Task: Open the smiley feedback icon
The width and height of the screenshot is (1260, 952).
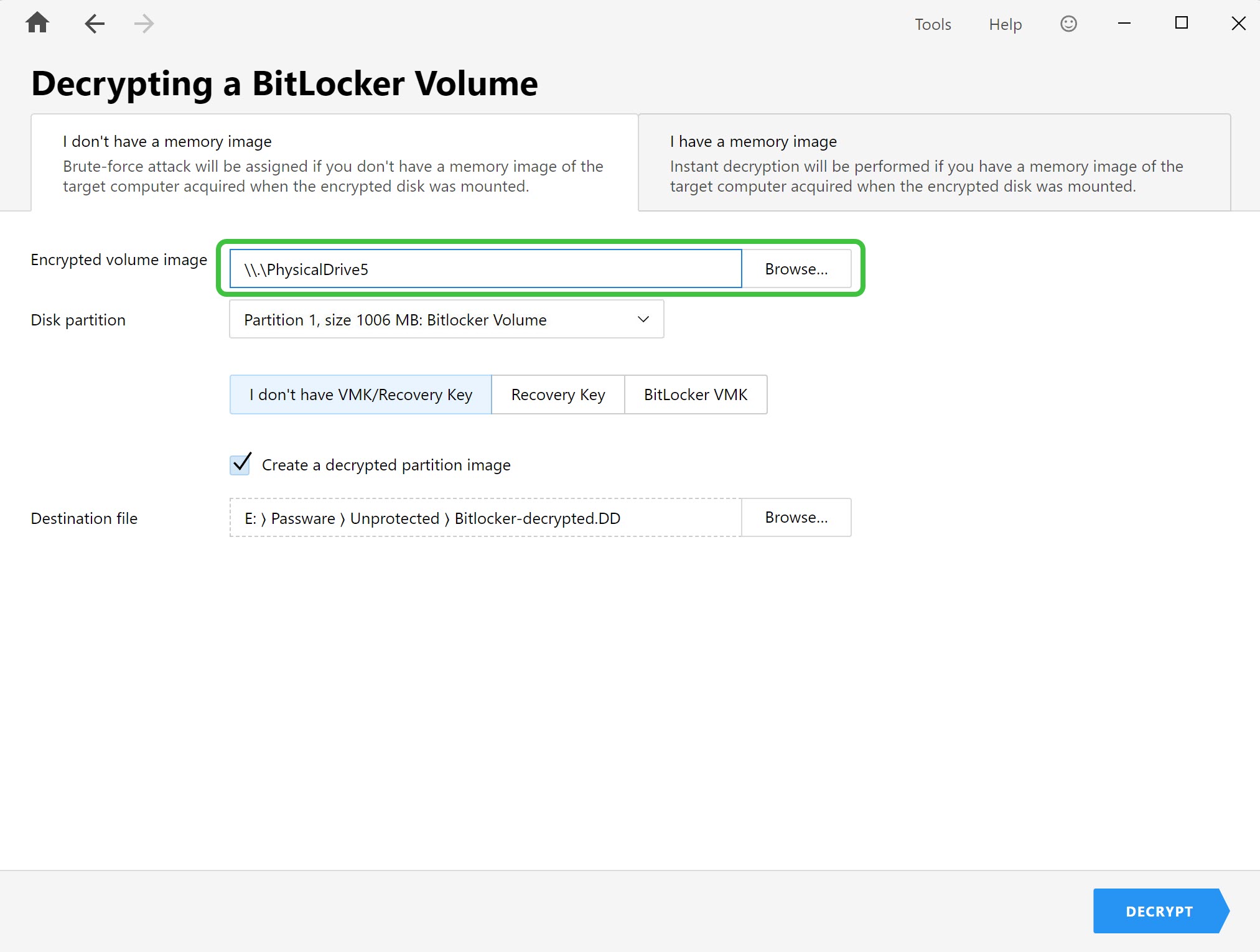Action: click(1068, 24)
